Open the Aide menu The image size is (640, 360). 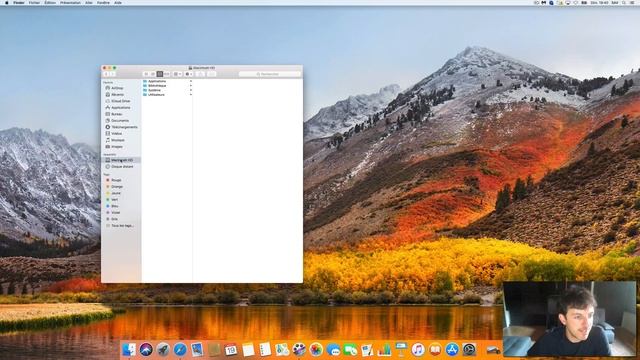(x=118, y=2)
